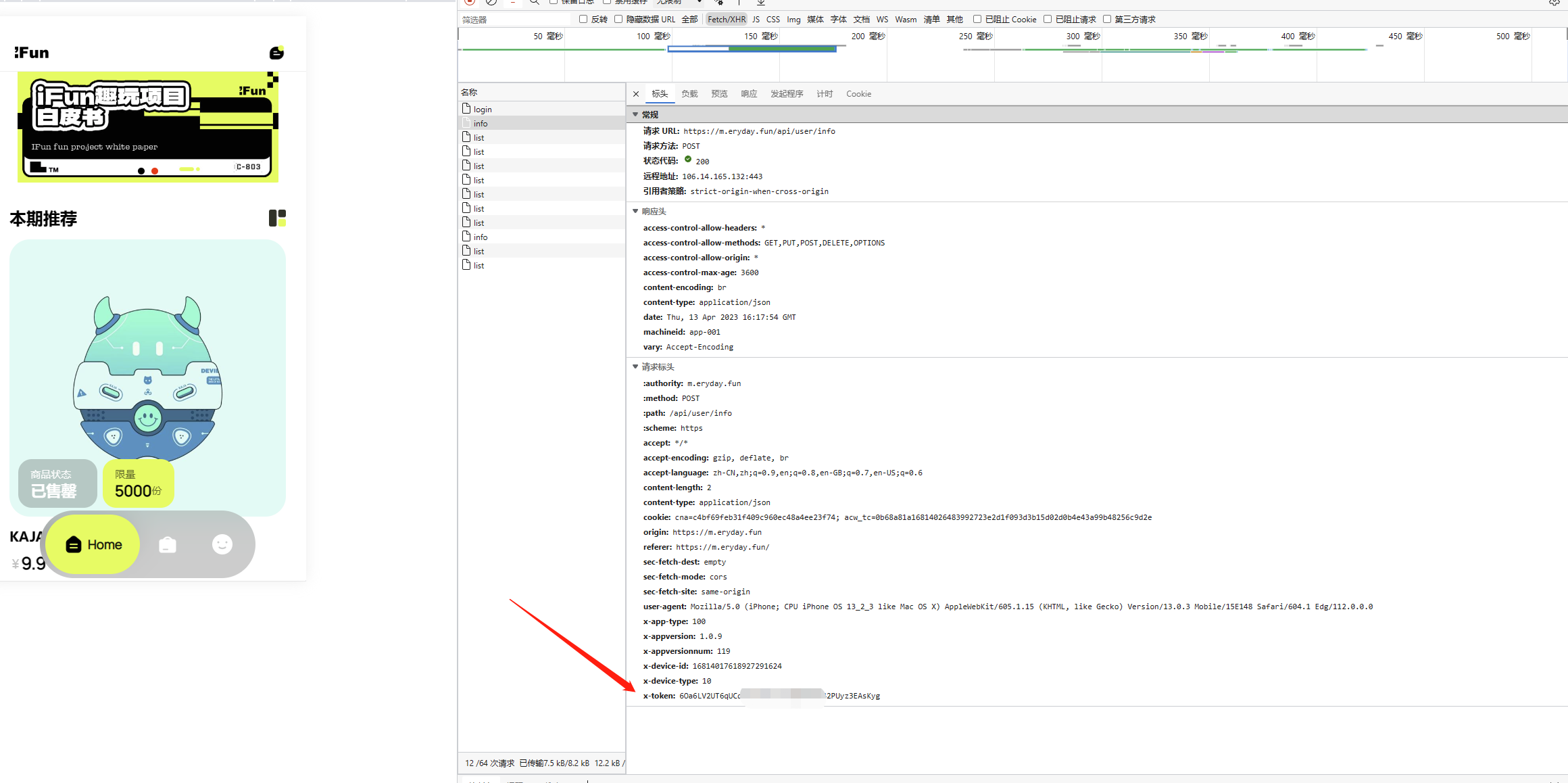
Task: Click the 200 毫秒 timeline marker
Action: 868,36
